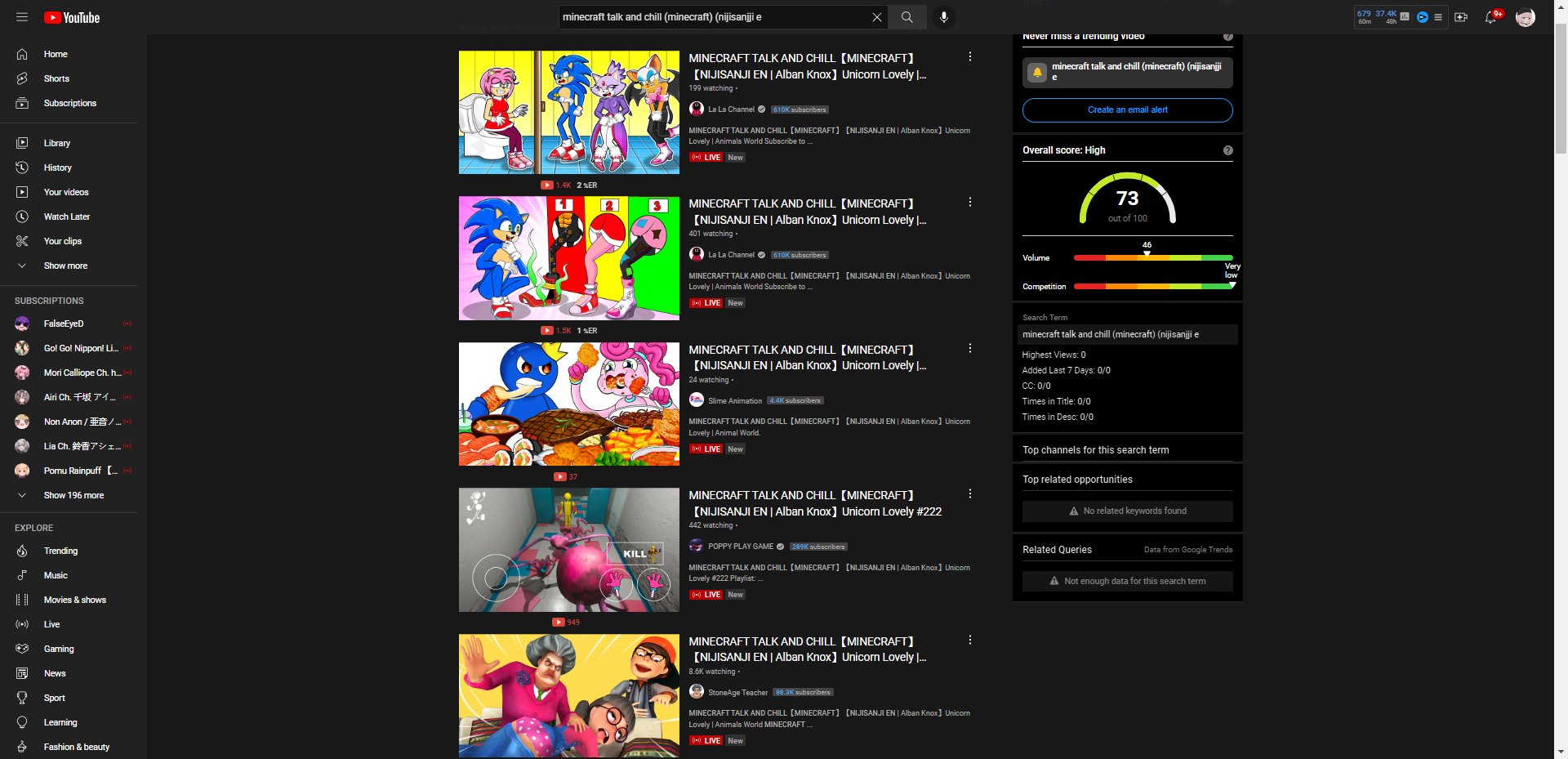Click the Sport trophy icon

[x=22, y=698]
